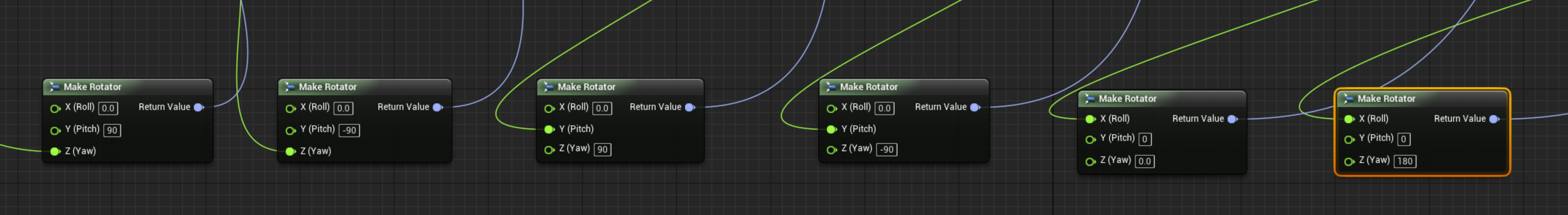Click Roll field in the Pitch -90 node

coord(343,108)
